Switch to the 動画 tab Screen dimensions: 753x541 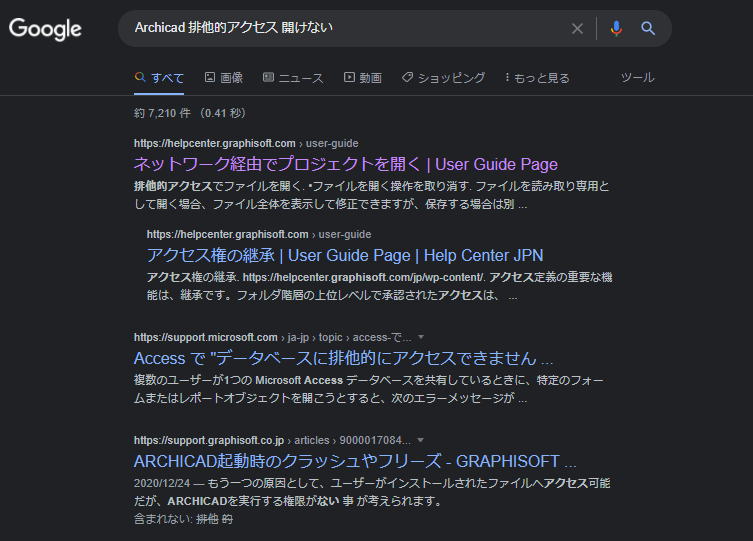tap(363, 78)
